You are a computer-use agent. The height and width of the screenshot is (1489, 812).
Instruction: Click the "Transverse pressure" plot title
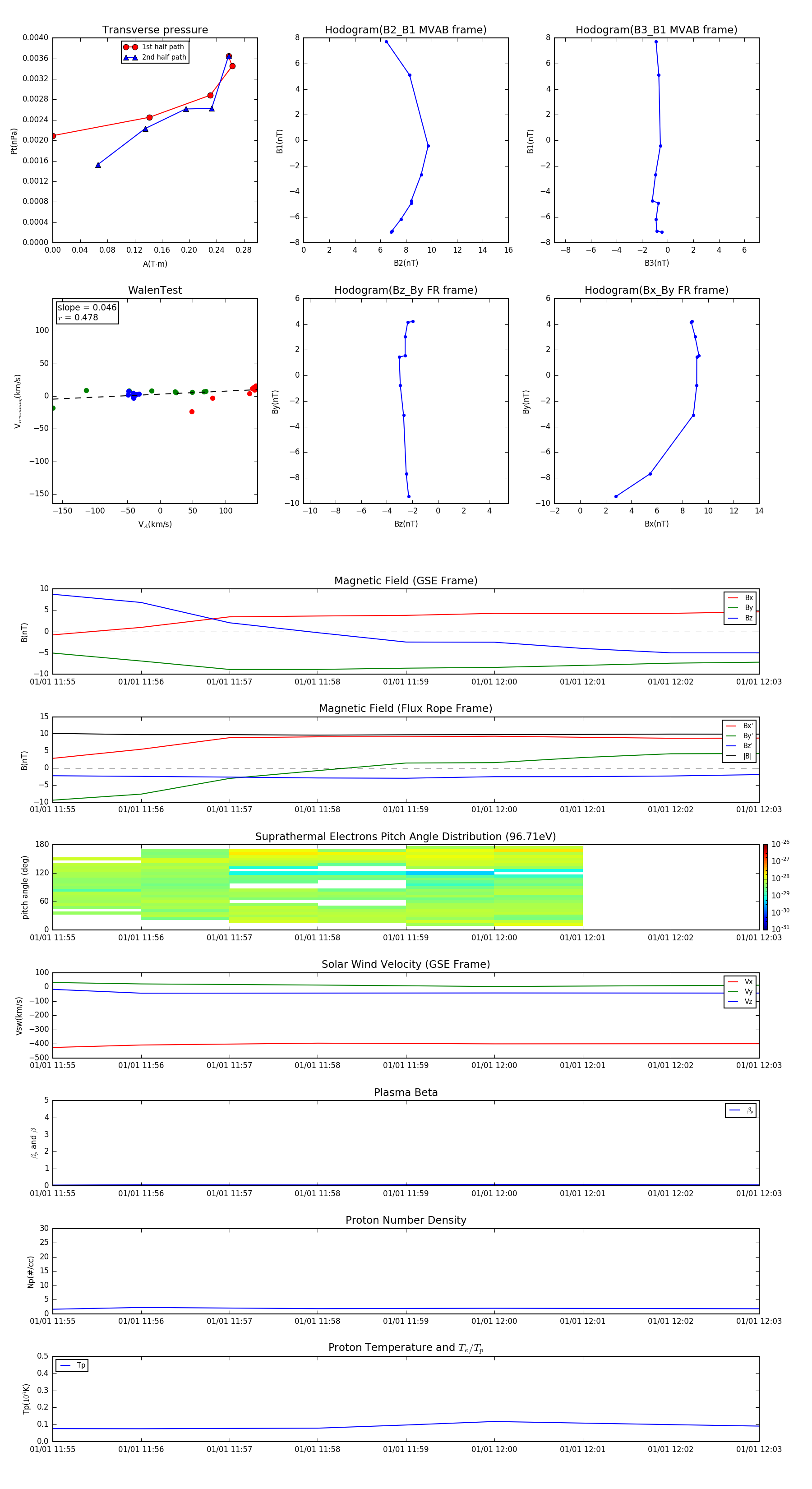coord(155,30)
